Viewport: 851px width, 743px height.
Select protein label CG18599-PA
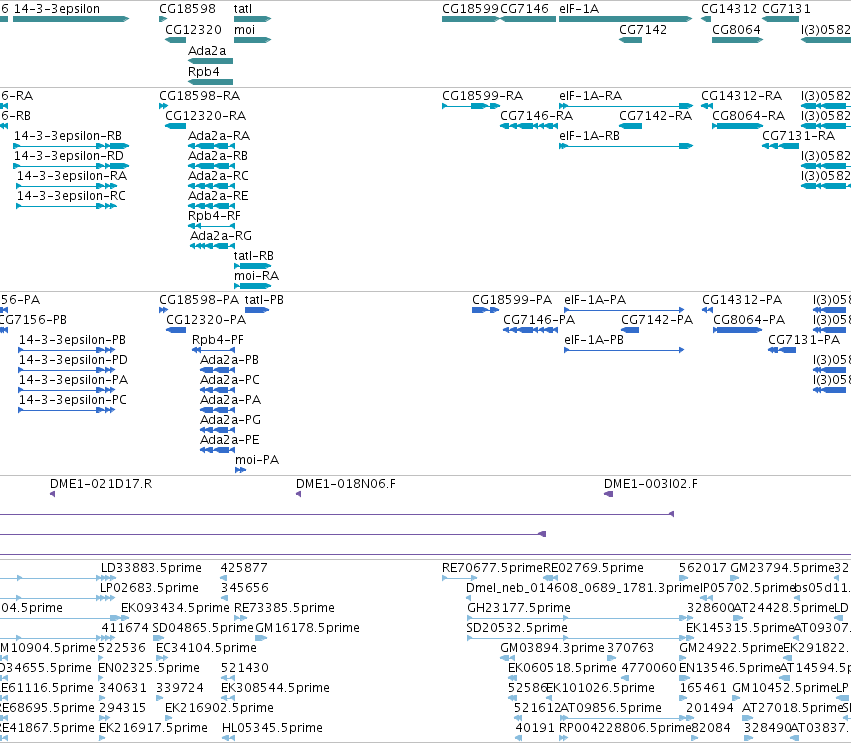[x=512, y=300]
